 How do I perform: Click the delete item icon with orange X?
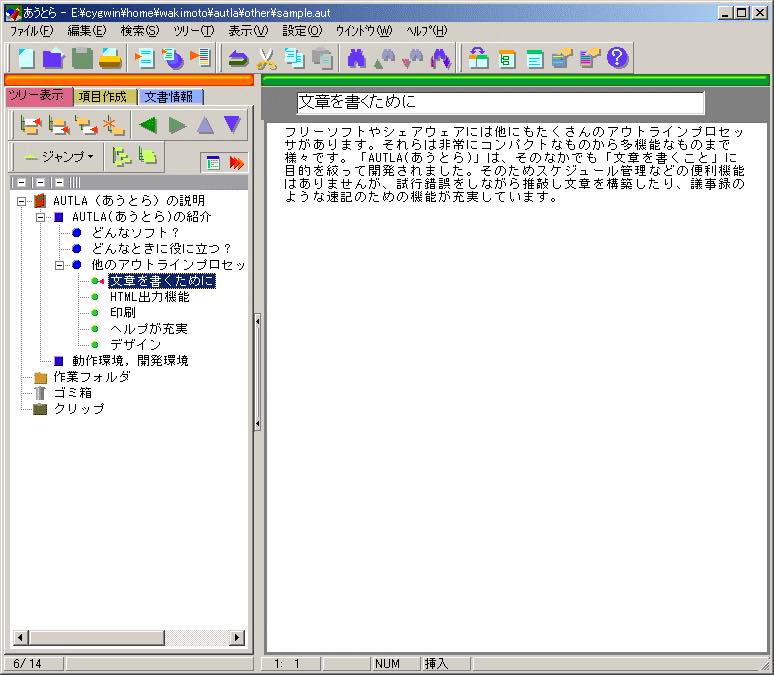[113, 125]
